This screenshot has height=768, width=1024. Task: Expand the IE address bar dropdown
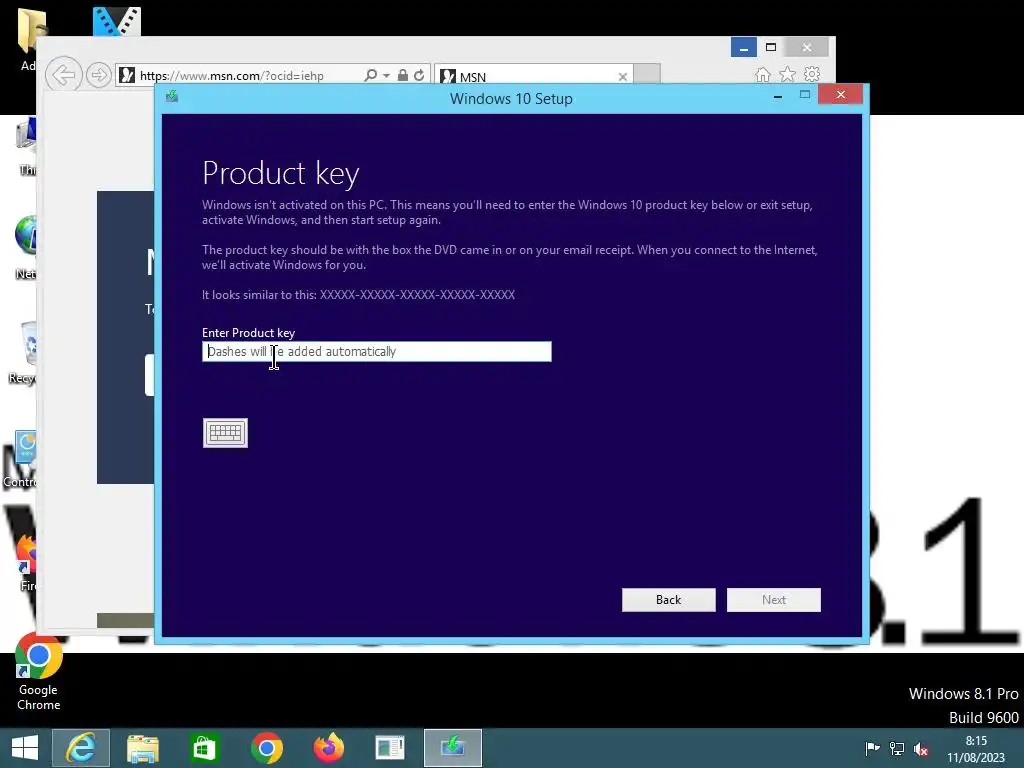(387, 76)
